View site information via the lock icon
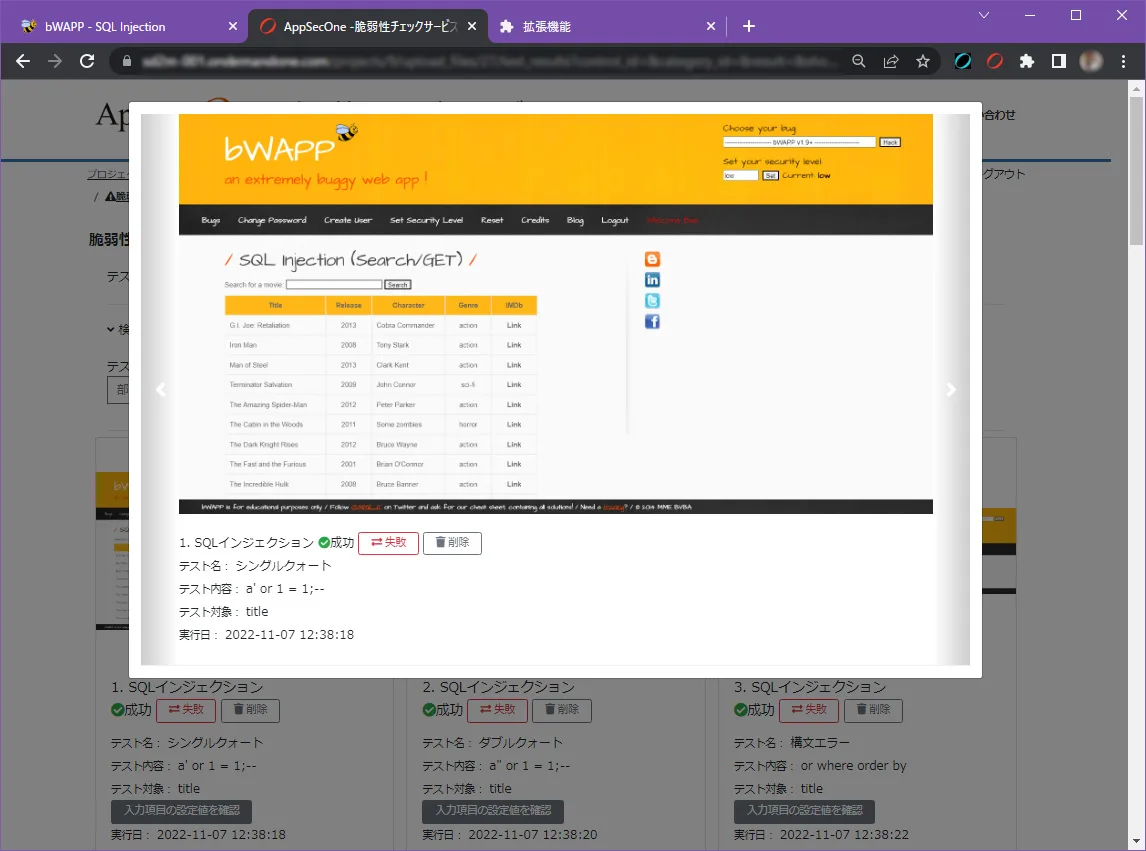This screenshot has height=851, width=1146. point(126,61)
